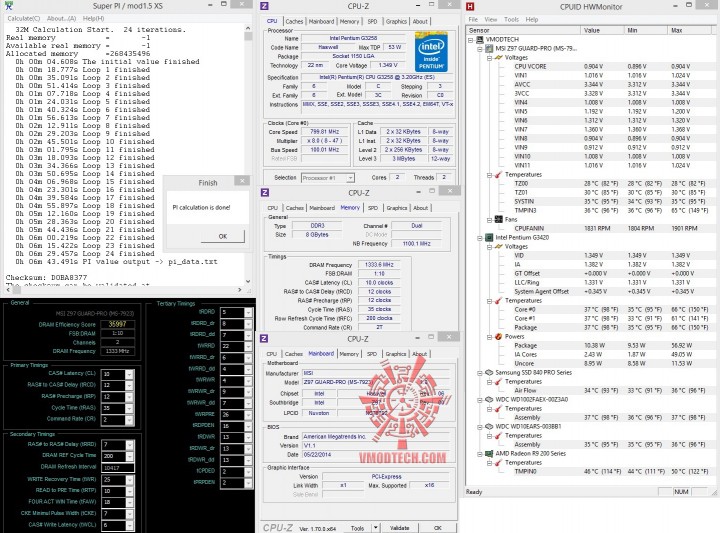The image size is (720, 533).
Task: Open Help menu in HWMonitor
Action: (532, 19)
